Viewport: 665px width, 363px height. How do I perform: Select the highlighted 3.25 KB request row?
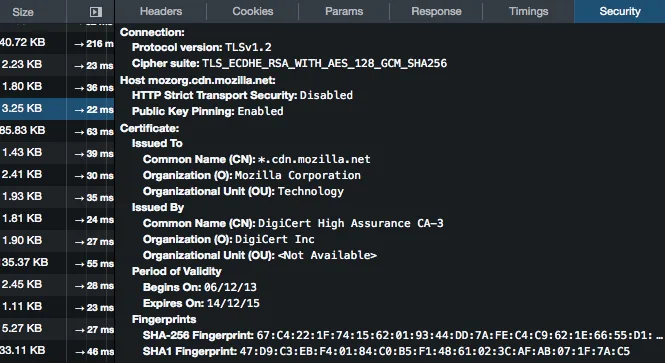click(57, 109)
